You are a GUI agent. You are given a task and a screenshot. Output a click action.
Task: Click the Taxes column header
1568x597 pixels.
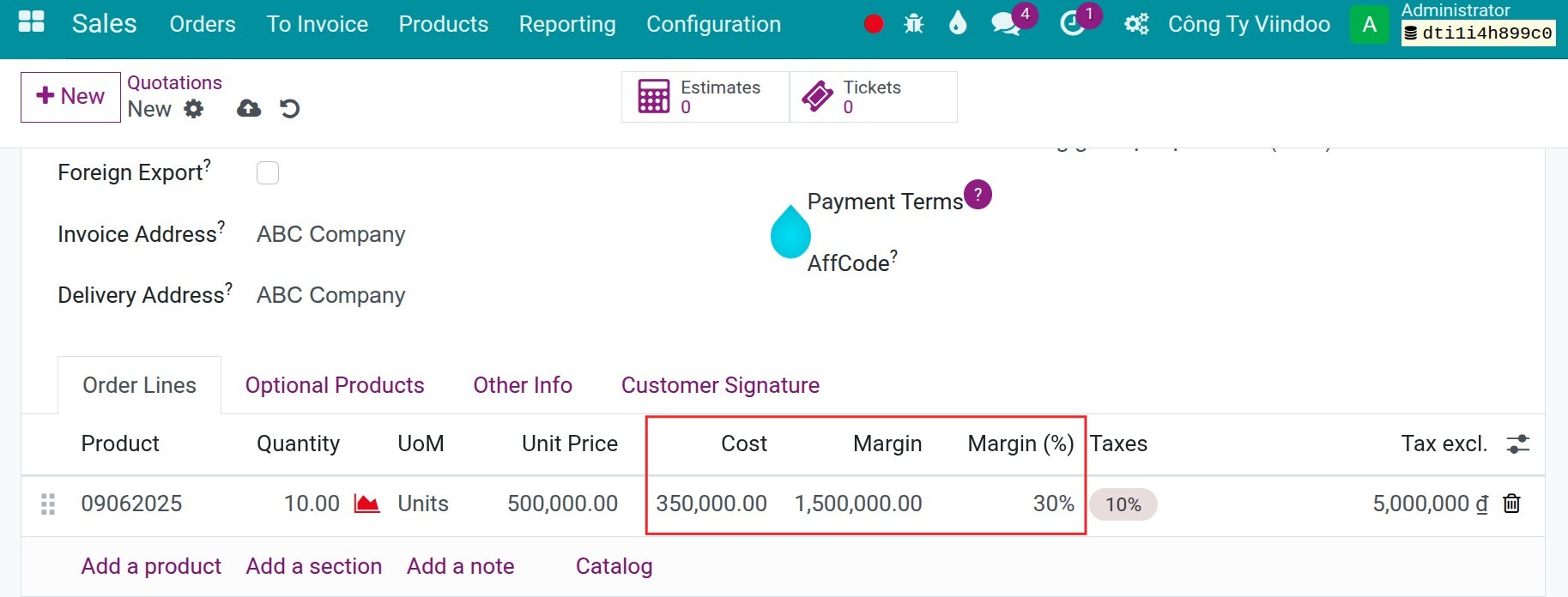click(1119, 443)
